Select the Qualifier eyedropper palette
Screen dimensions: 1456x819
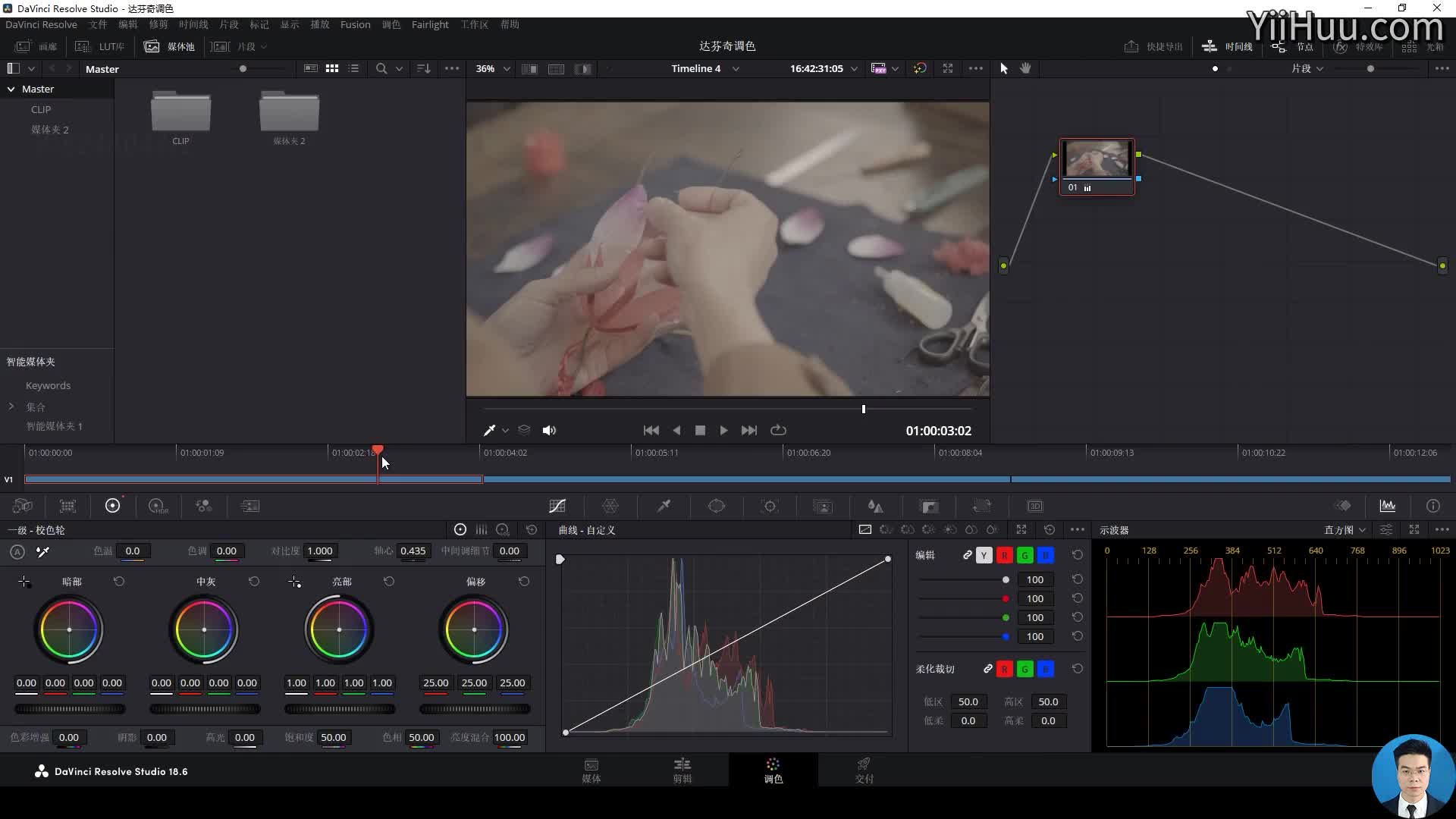pyautogui.click(x=664, y=506)
